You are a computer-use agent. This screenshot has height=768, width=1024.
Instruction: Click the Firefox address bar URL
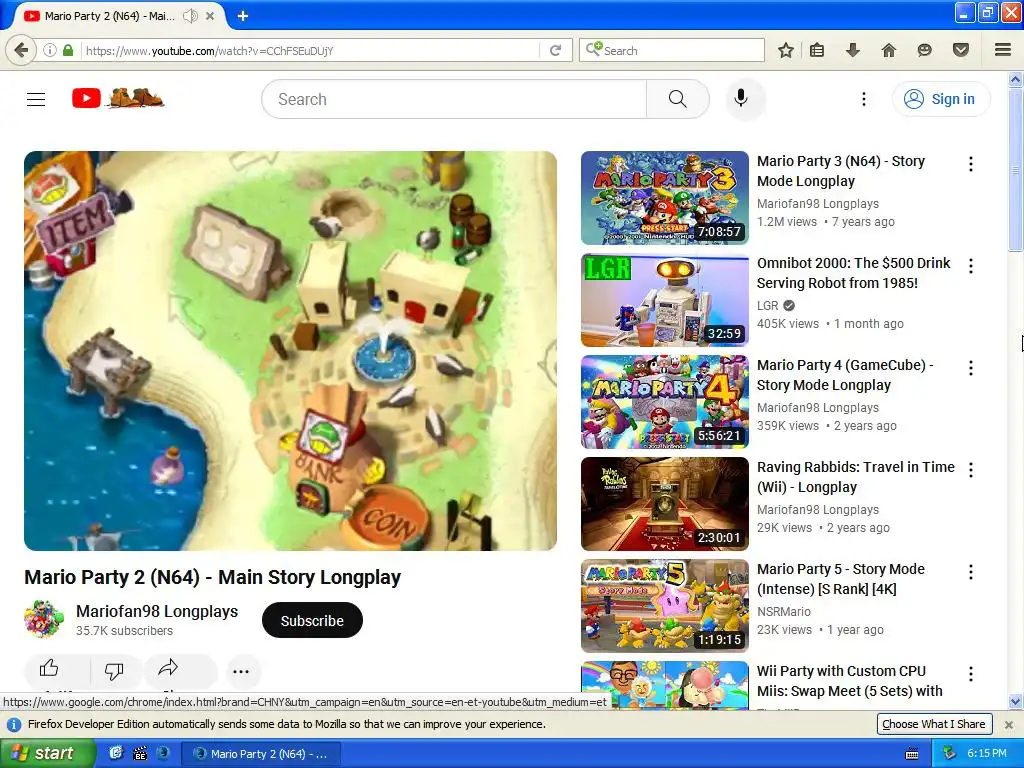(x=311, y=50)
